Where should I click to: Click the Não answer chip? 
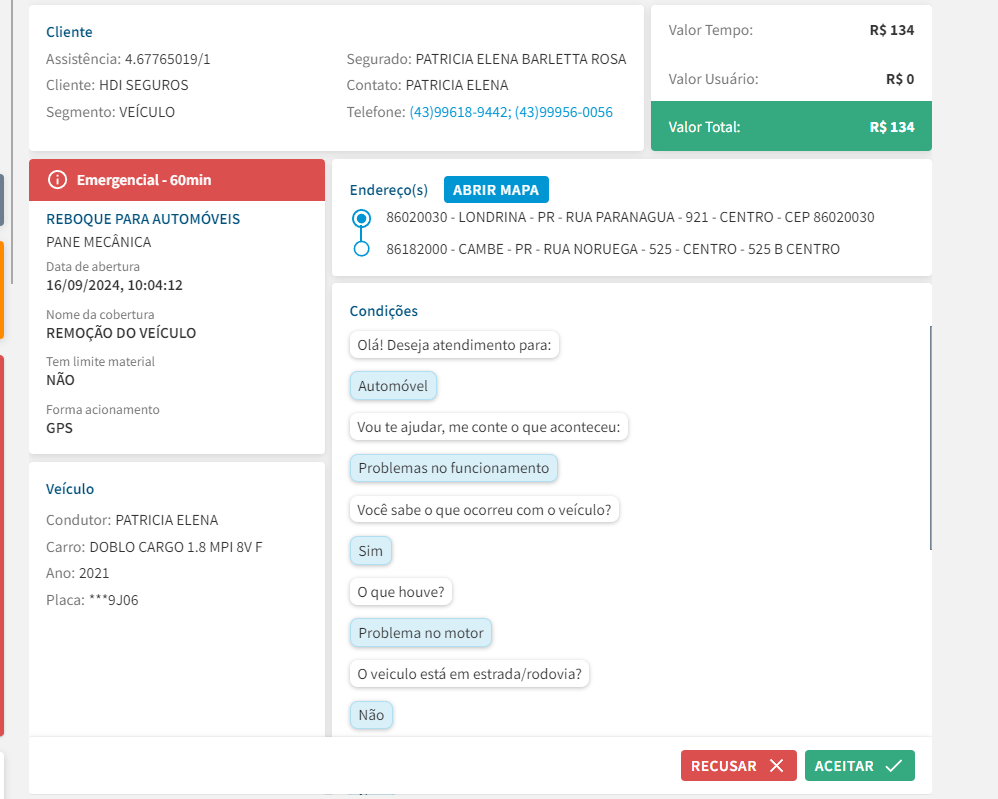click(x=371, y=715)
